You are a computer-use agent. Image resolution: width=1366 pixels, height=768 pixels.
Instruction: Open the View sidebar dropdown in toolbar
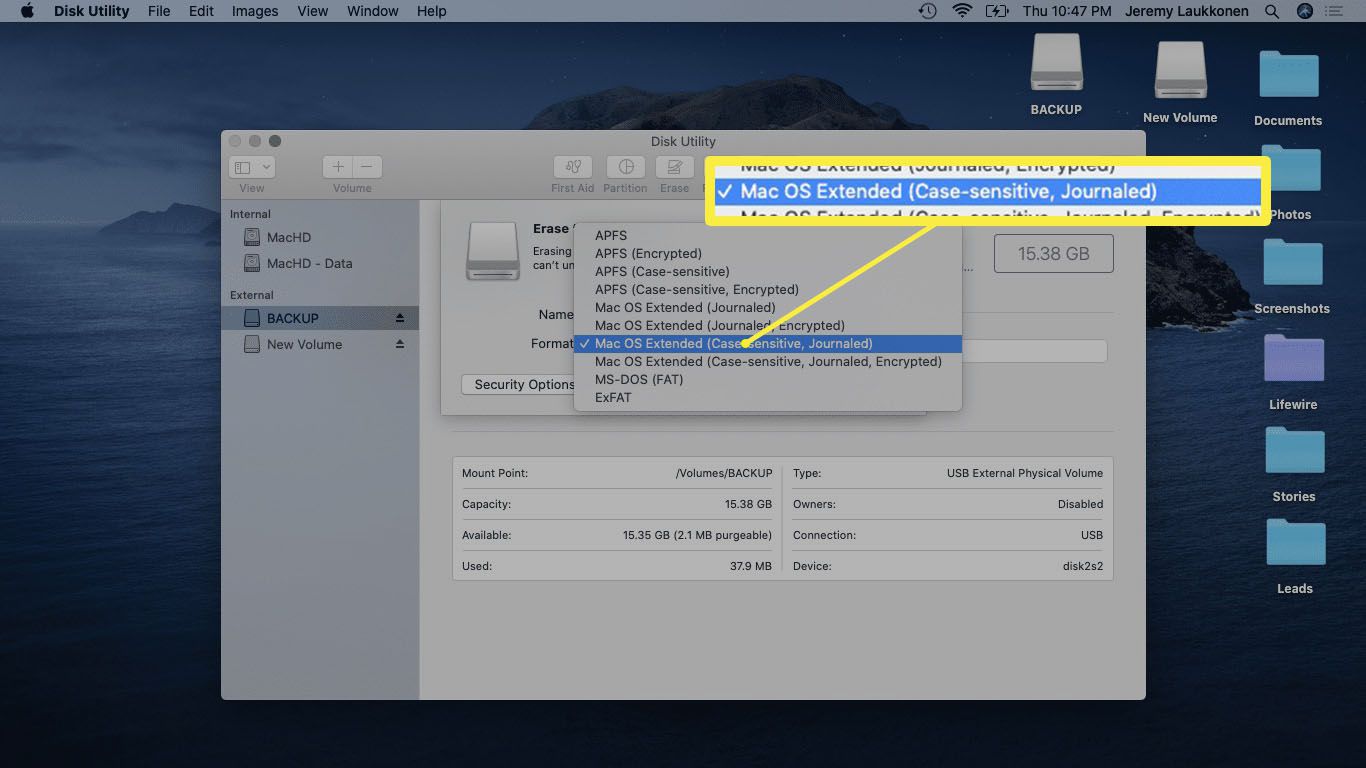[x=252, y=167]
